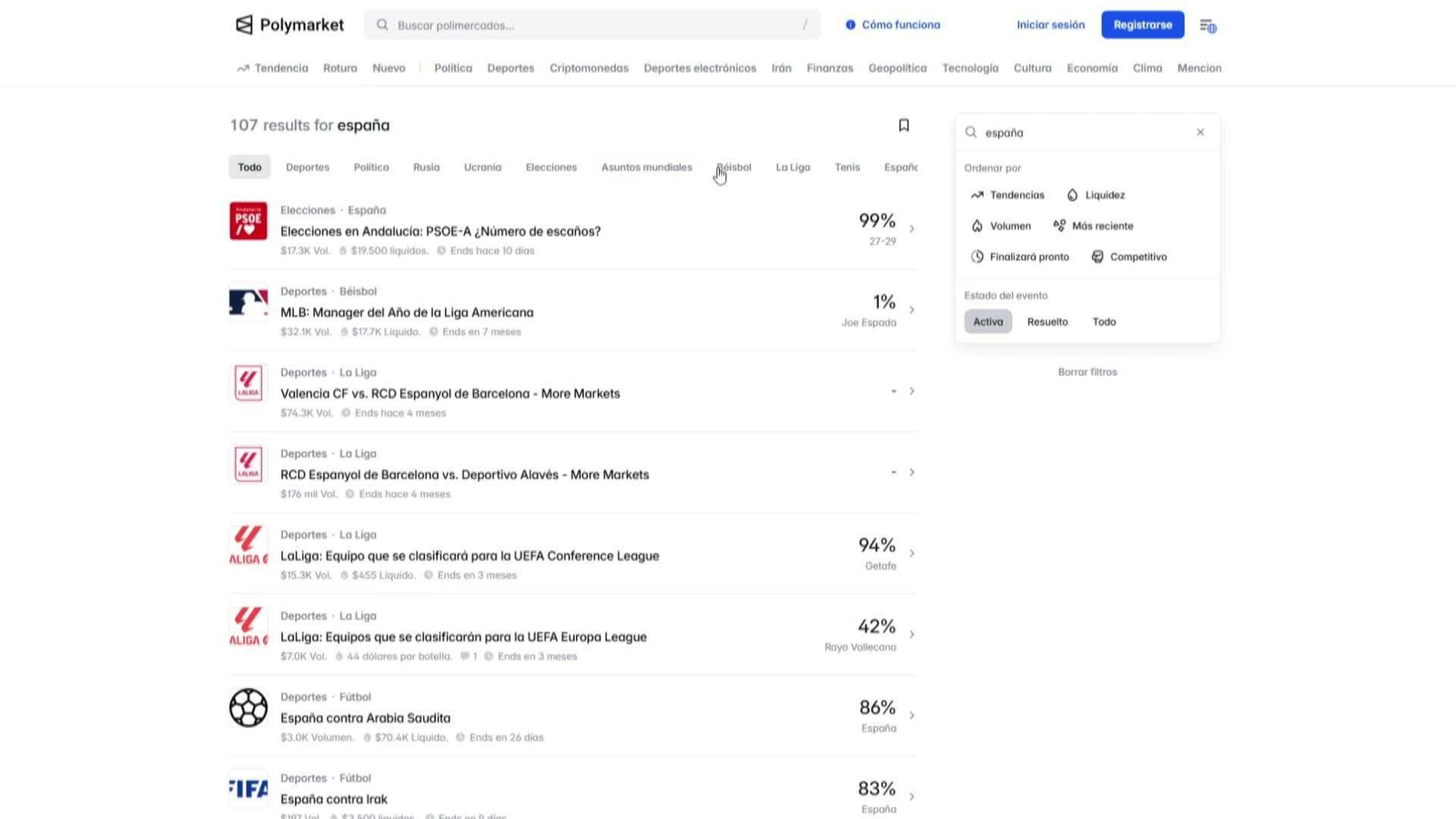Select Todo event status in filter panel
The height and width of the screenshot is (819, 1456).
[1104, 321]
